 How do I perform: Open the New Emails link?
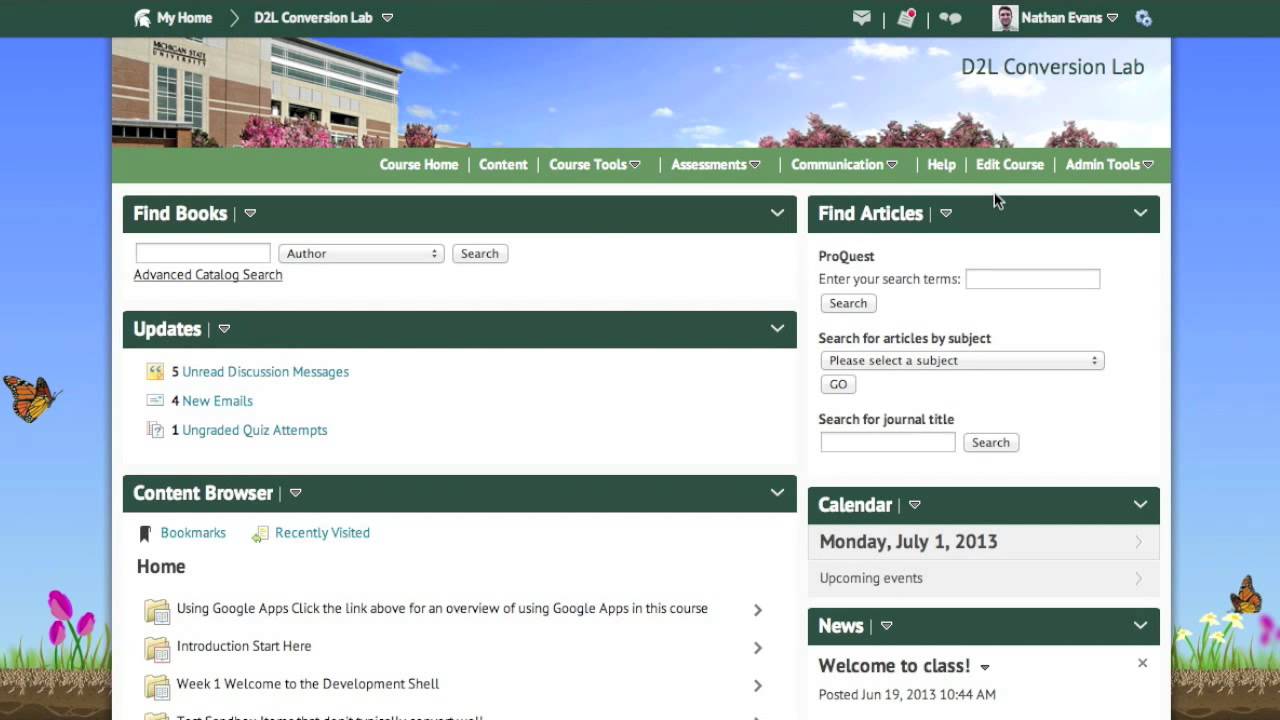coord(217,401)
